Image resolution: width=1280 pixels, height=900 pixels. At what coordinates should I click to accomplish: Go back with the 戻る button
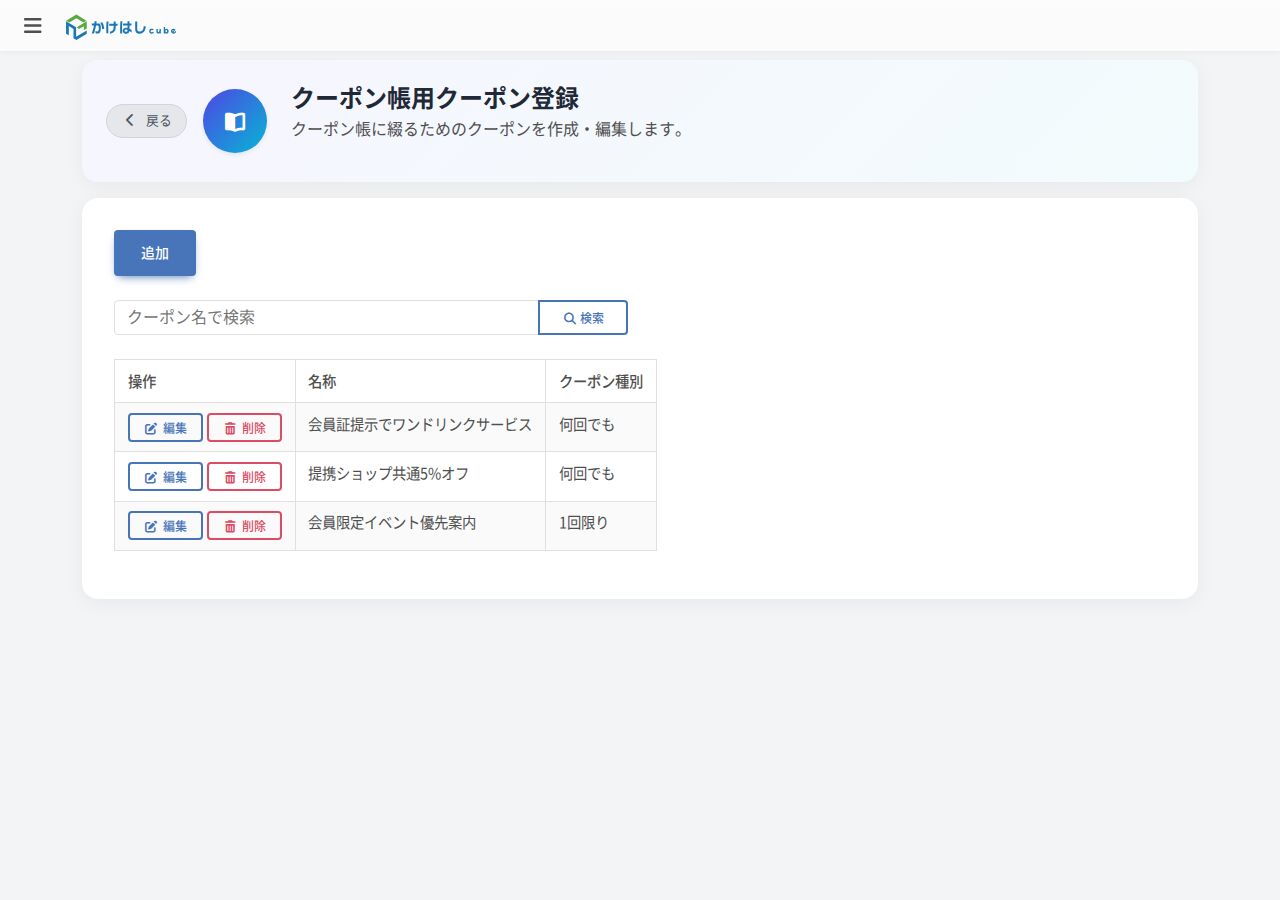point(147,121)
